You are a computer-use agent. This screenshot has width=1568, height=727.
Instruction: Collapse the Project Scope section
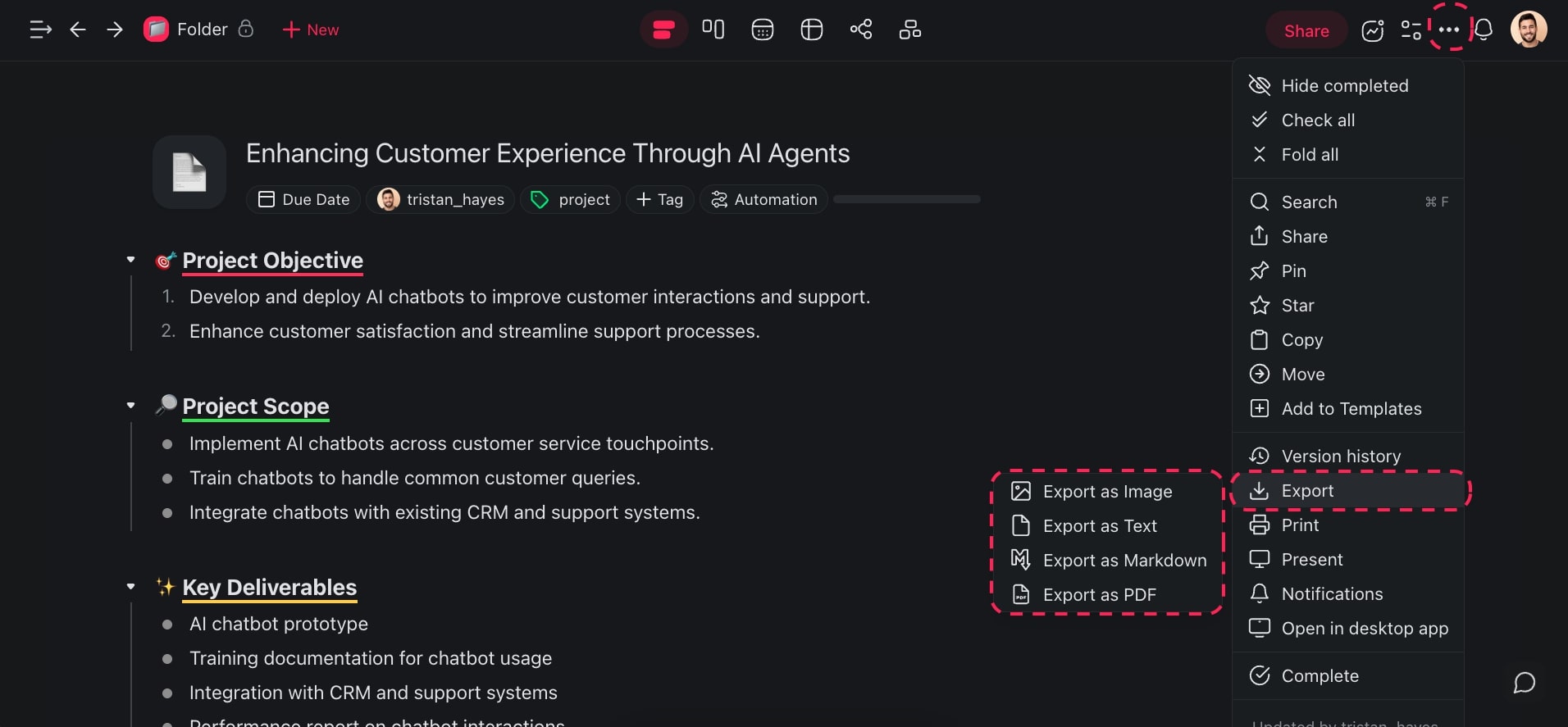click(x=130, y=406)
